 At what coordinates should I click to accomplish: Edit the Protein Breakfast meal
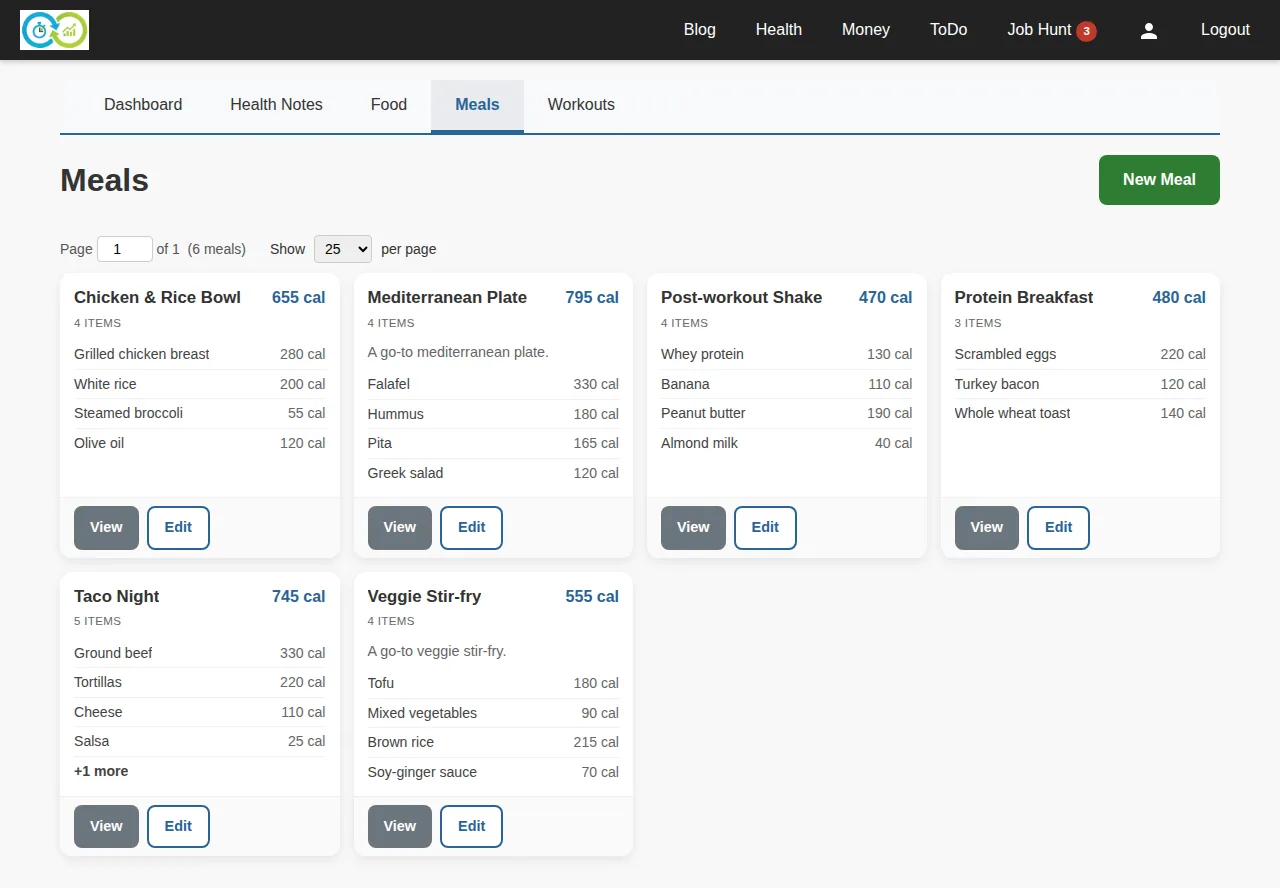[x=1058, y=528]
